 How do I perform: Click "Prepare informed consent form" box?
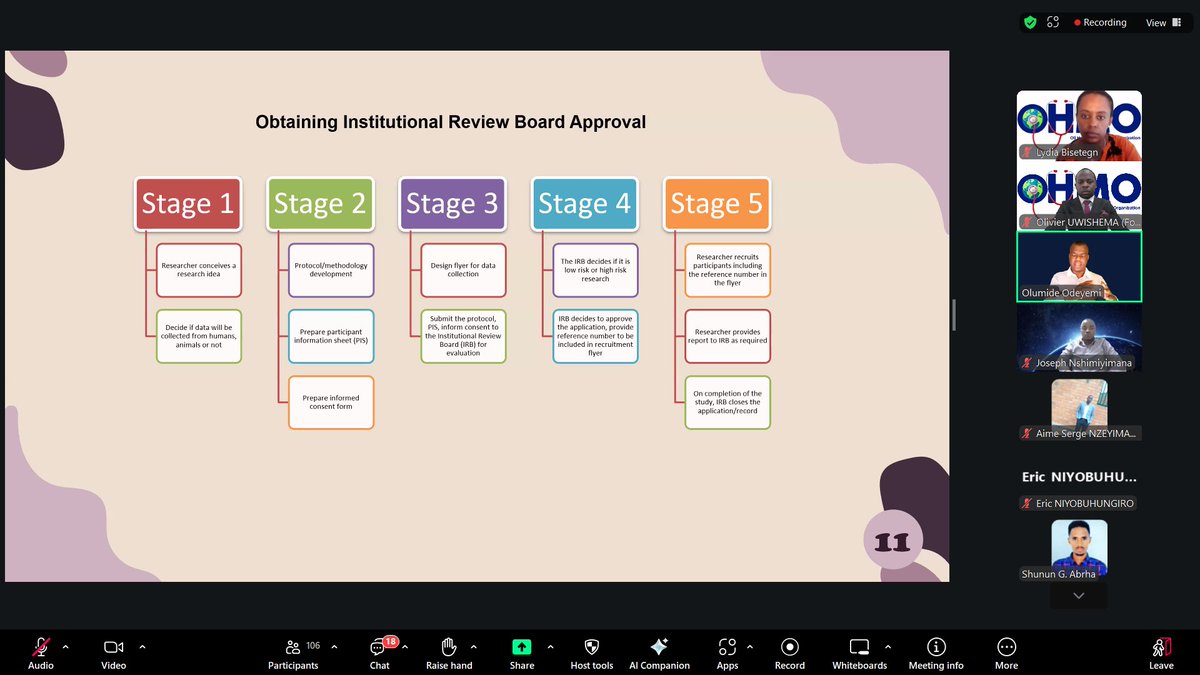click(331, 402)
